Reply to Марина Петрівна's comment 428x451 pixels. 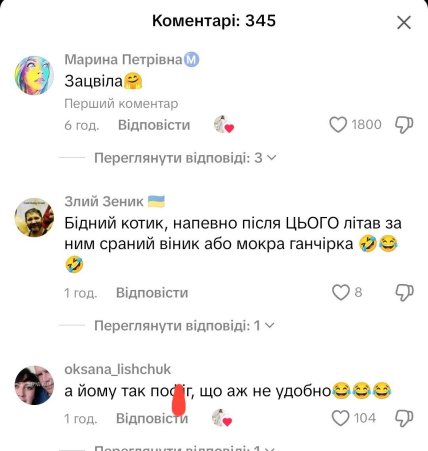pos(154,125)
